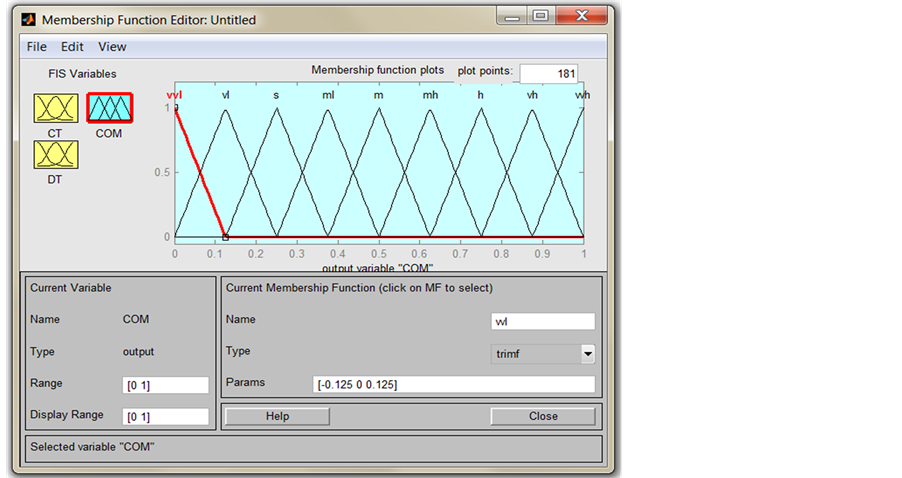Click the Params input field
Viewport: 902px width, 478px height.
click(454, 385)
